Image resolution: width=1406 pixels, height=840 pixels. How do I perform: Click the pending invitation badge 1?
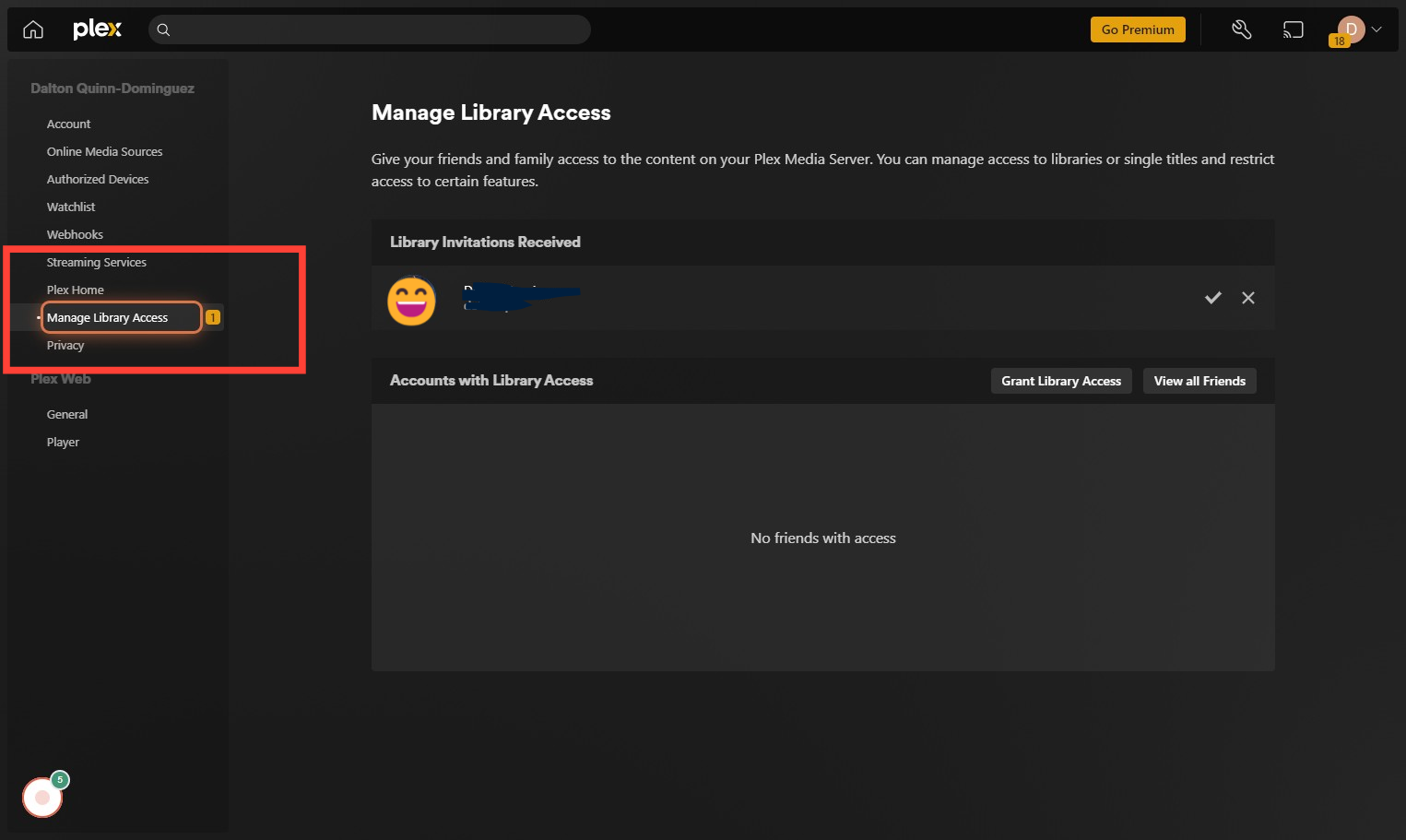coord(213,317)
